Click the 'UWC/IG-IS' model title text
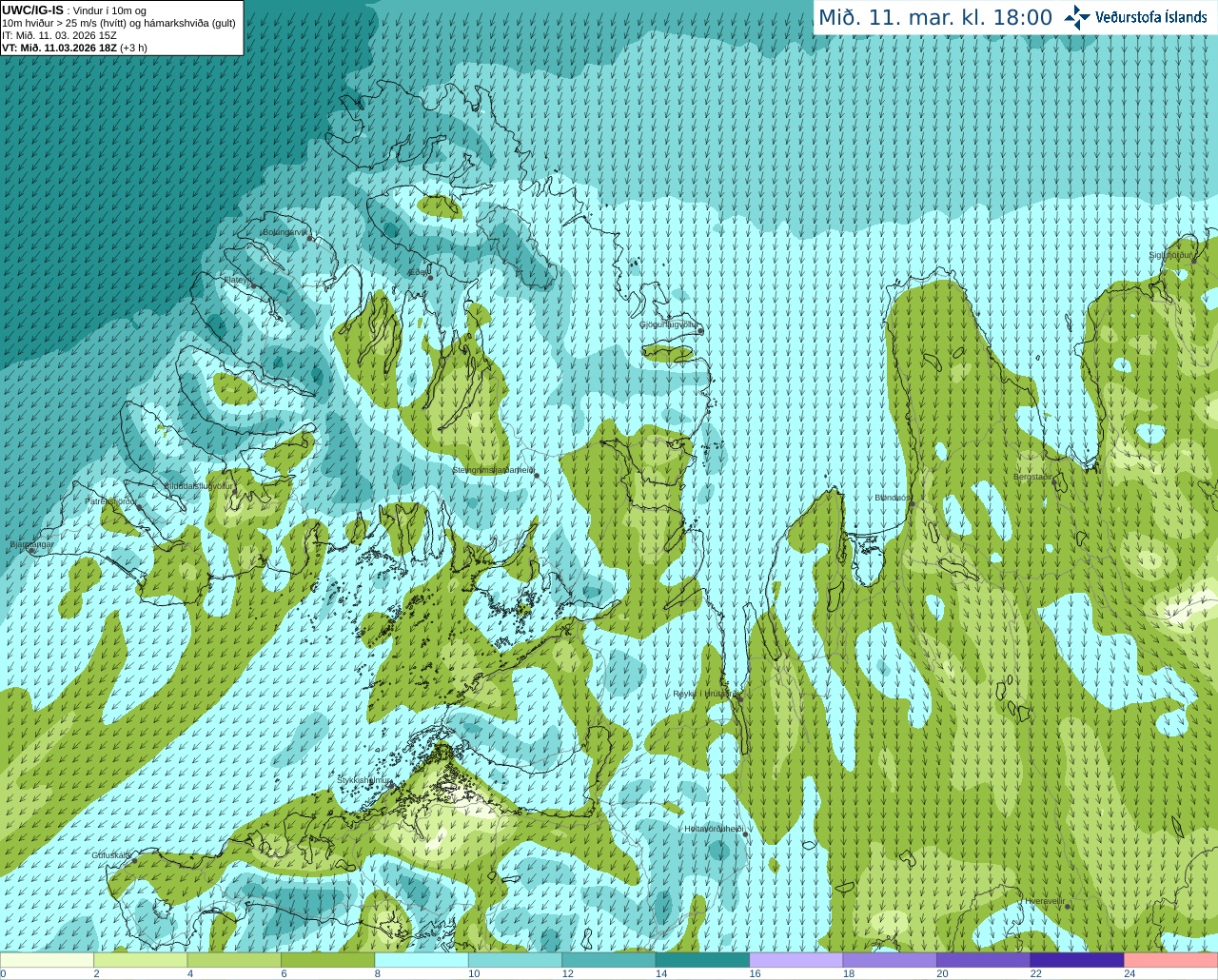Image resolution: width=1218 pixels, height=980 pixels. (32, 10)
